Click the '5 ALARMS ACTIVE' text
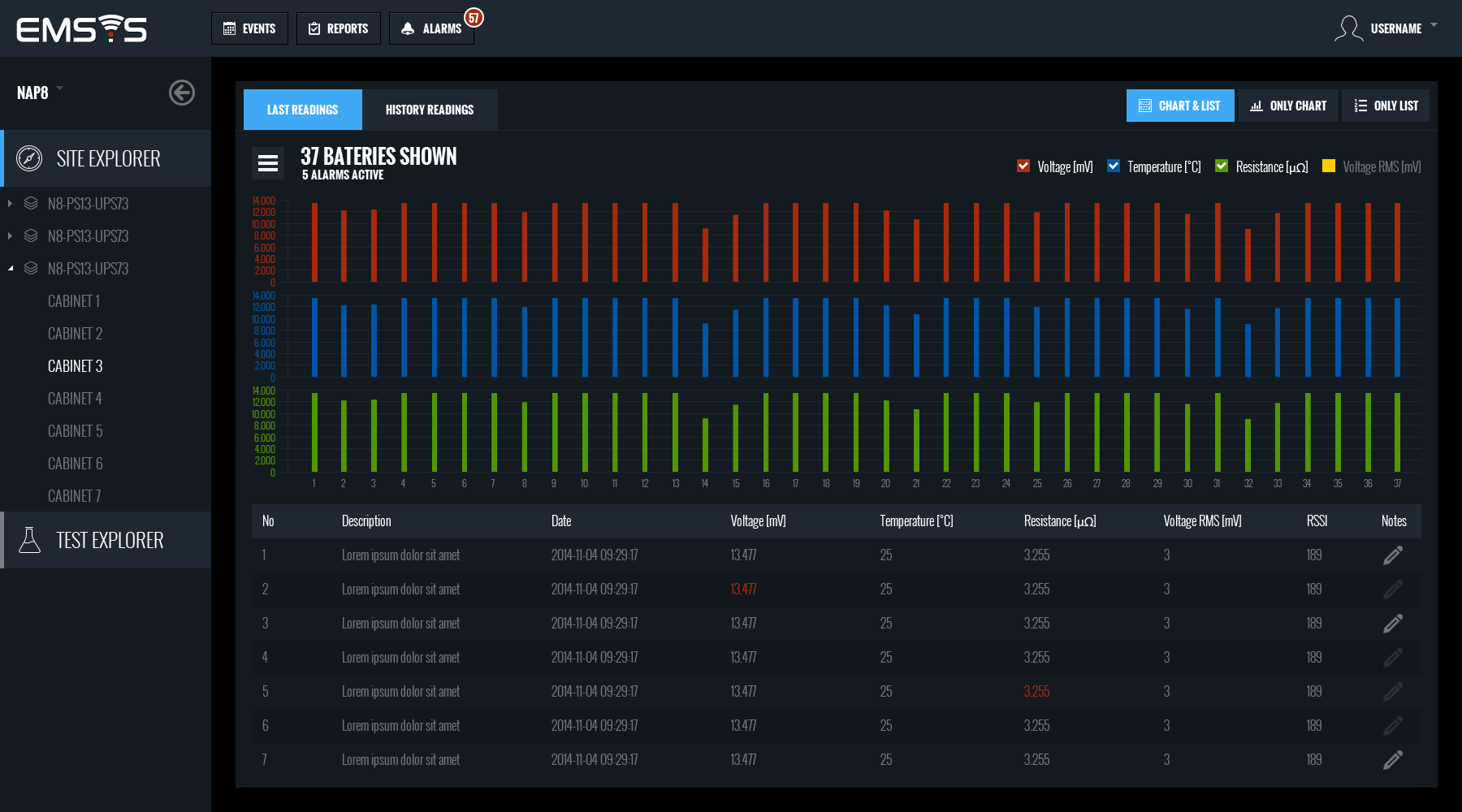Viewport: 1462px width, 812px height. click(343, 175)
